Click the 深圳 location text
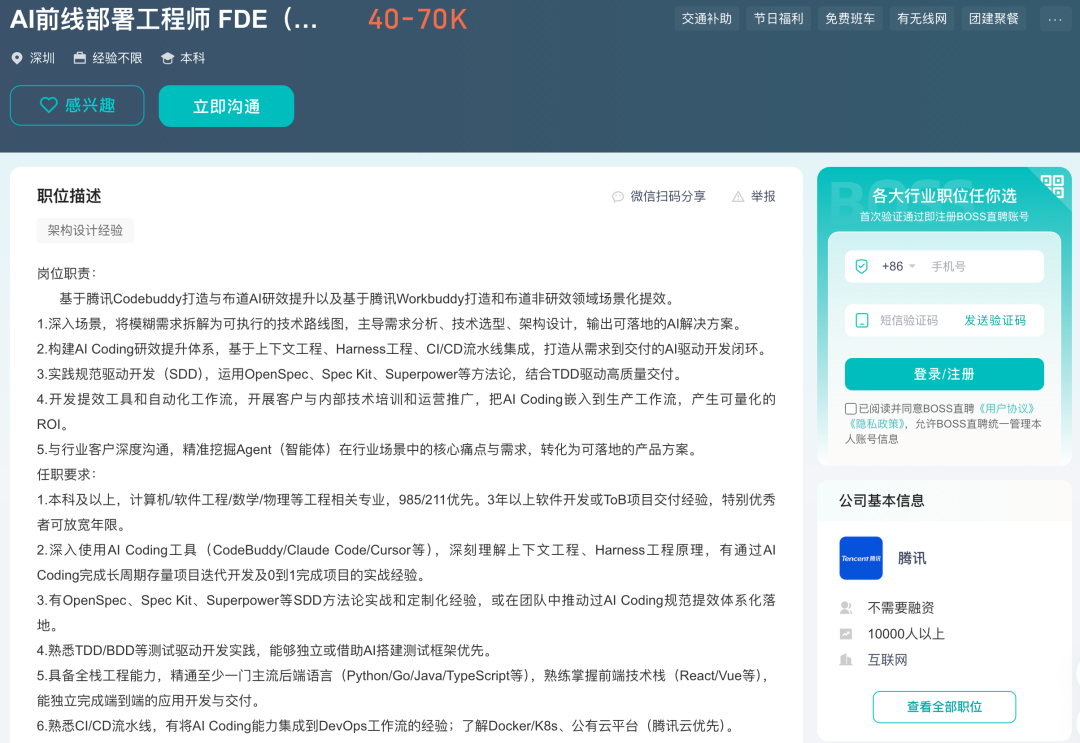This screenshot has height=743, width=1080. [x=42, y=59]
